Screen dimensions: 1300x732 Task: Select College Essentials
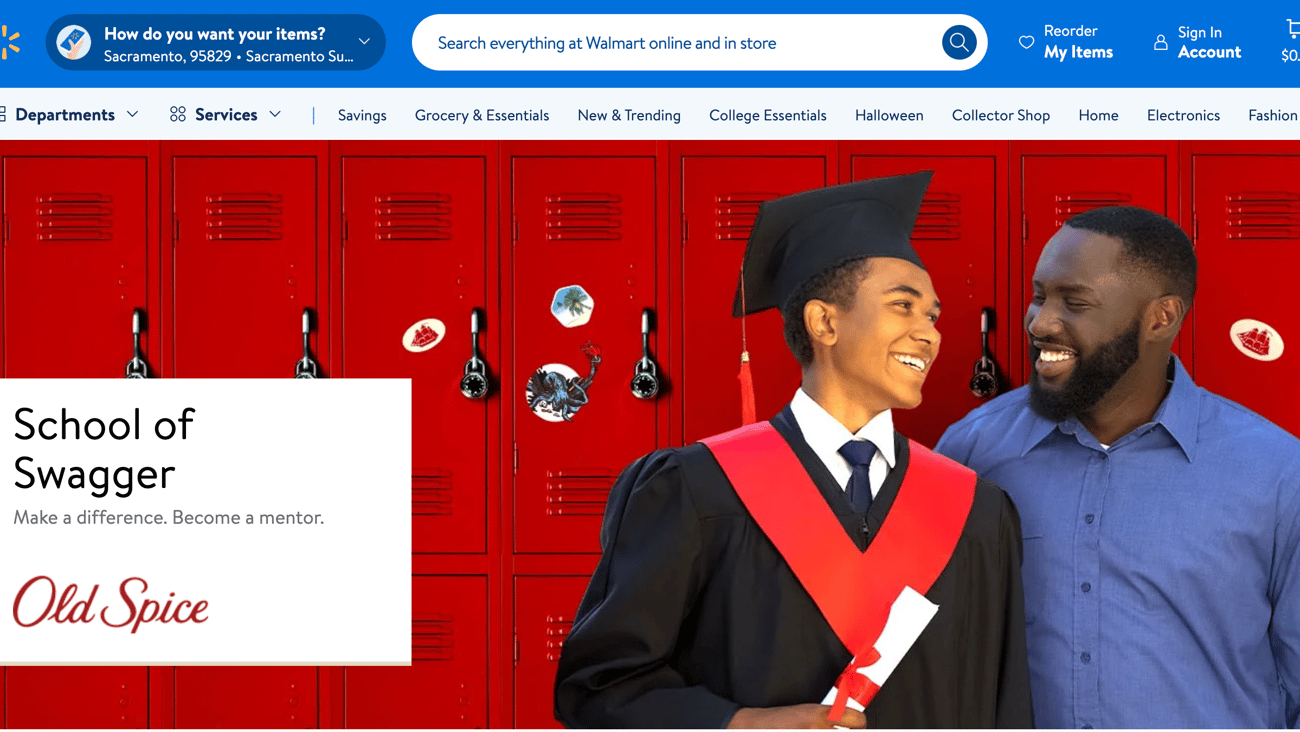click(768, 115)
